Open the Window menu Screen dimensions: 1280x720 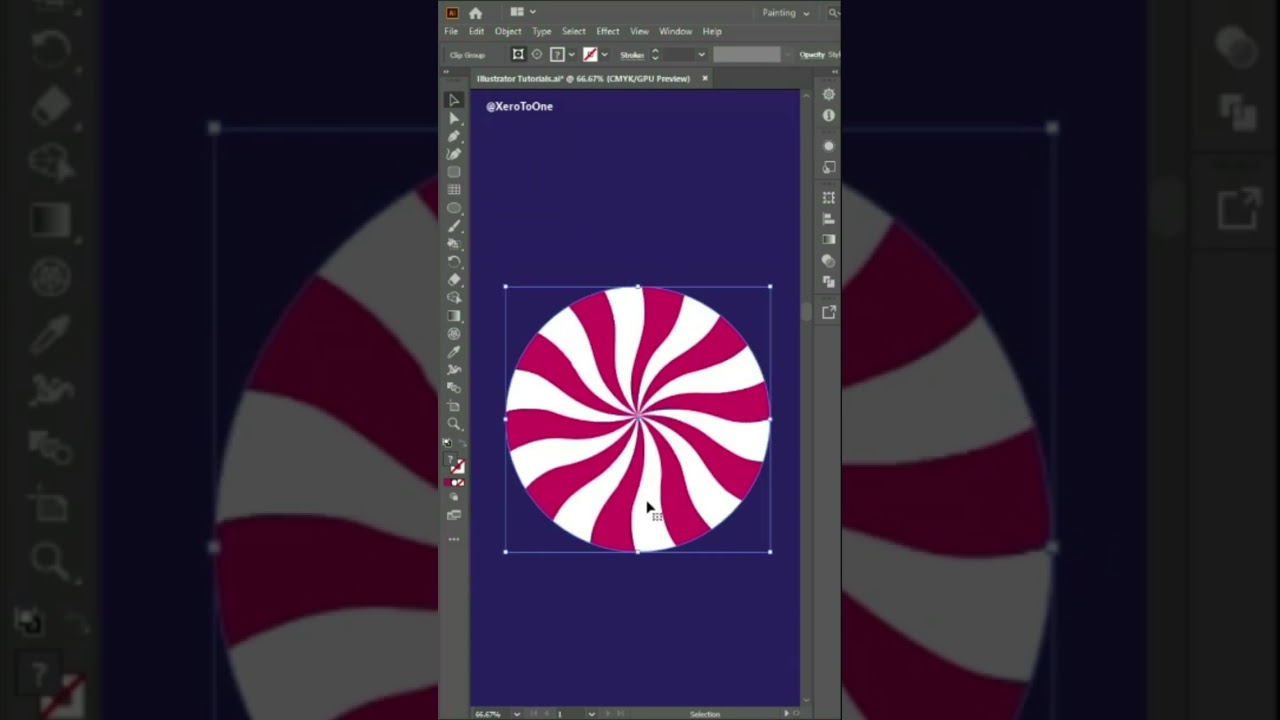[x=675, y=32]
